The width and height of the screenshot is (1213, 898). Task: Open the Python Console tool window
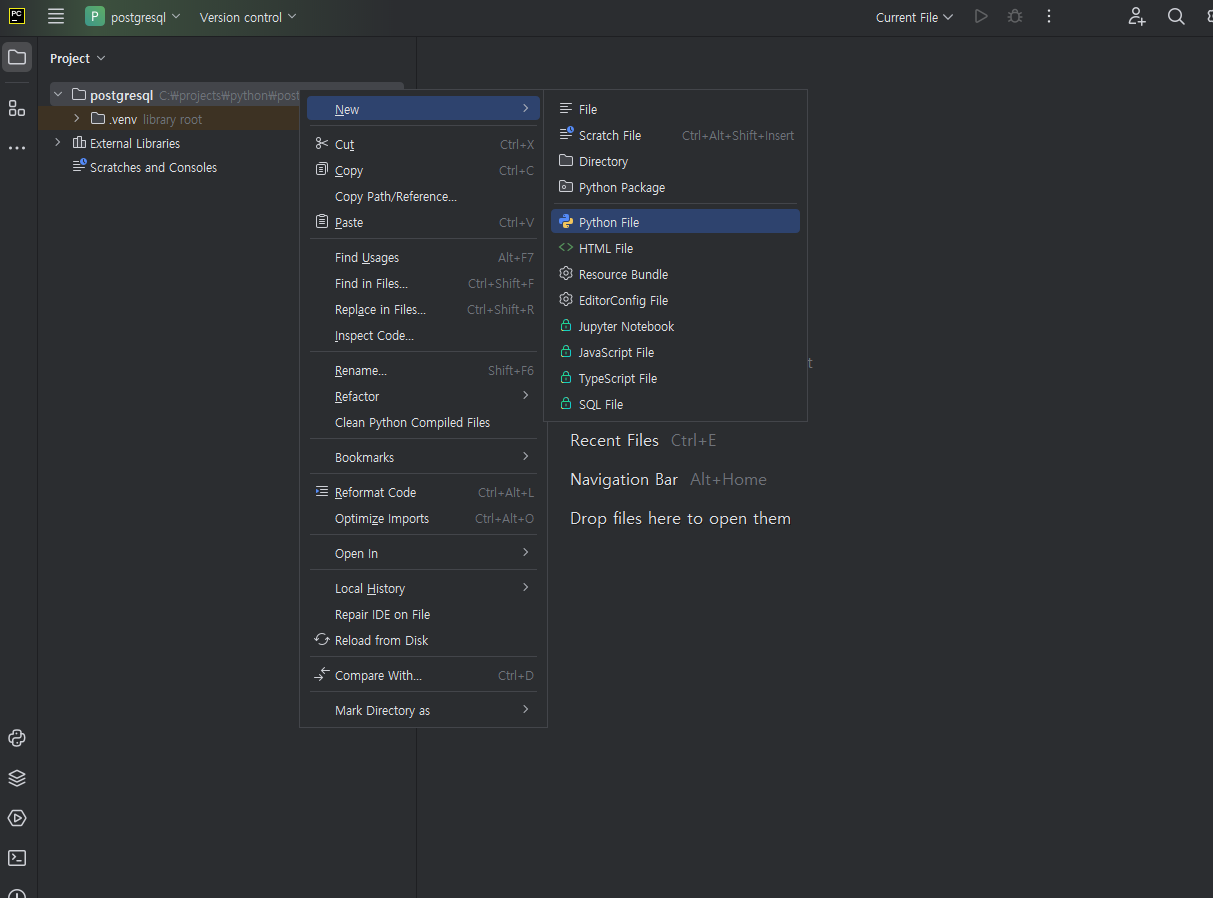[x=17, y=738]
